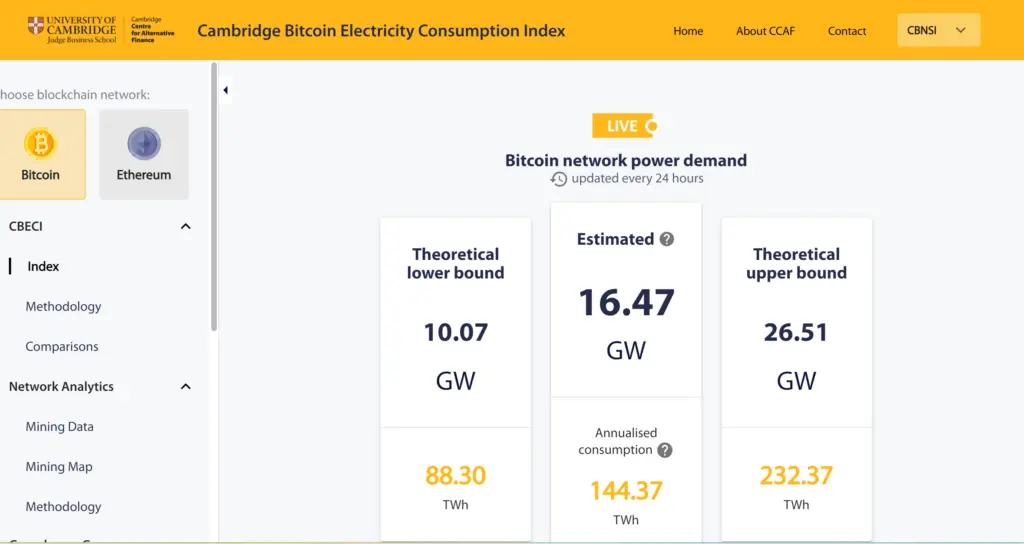Select the Bitcoin network card
Screen dimensions: 1024x544
[x=42, y=154]
